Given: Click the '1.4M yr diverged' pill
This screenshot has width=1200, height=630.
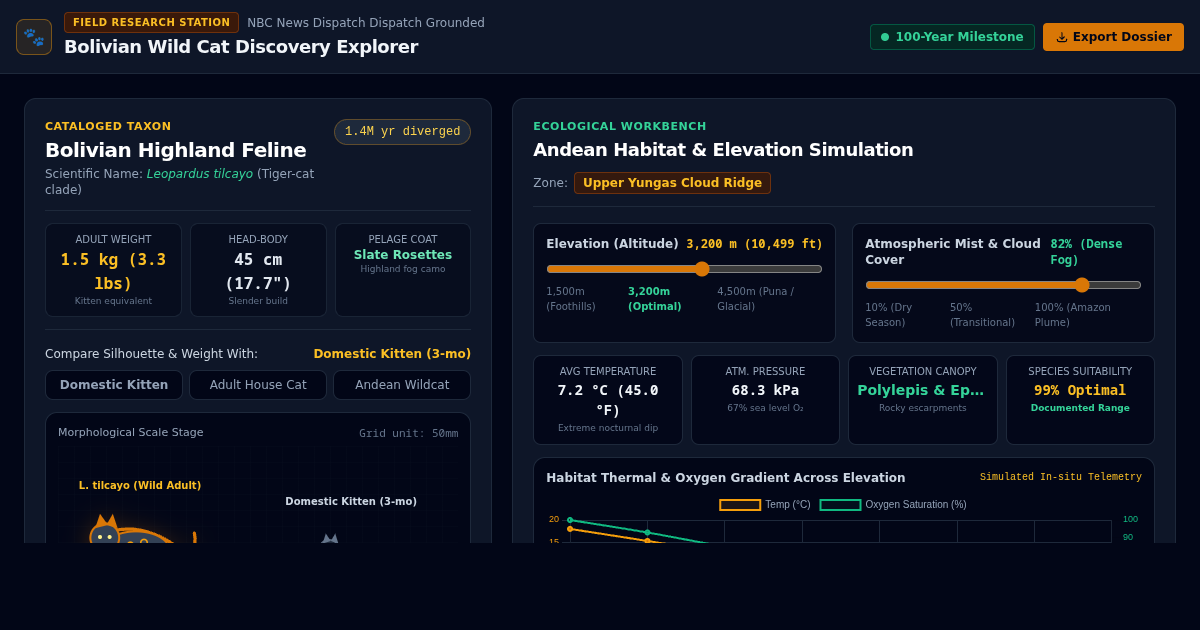Looking at the screenshot, I should click(402, 132).
